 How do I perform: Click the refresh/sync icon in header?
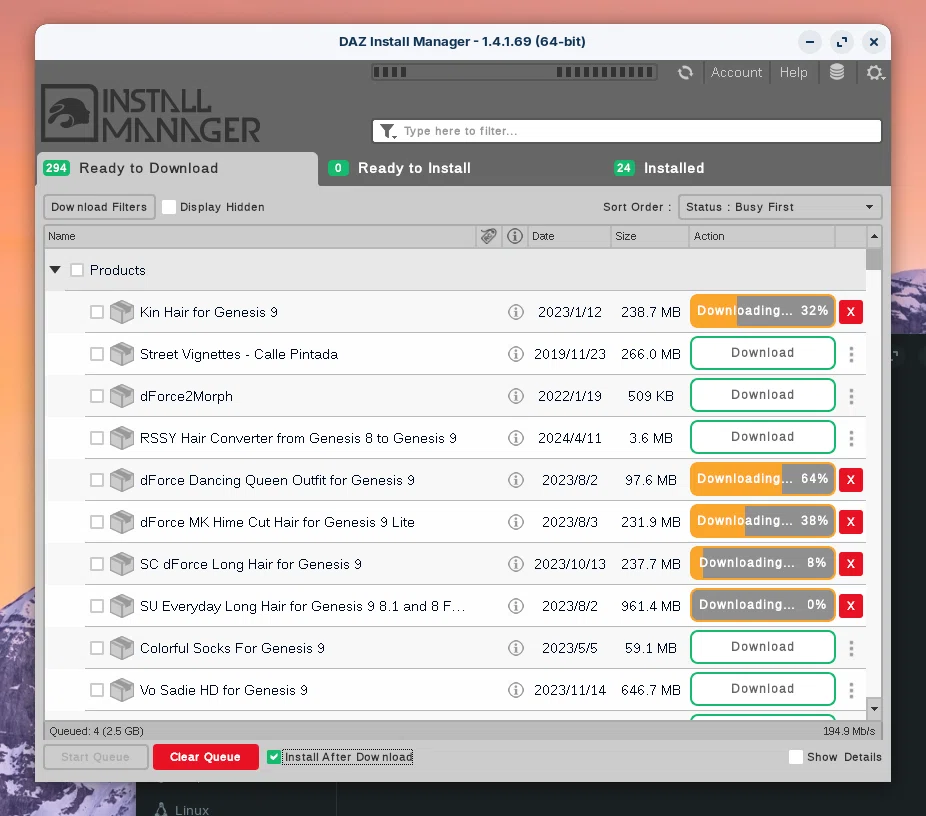tap(685, 73)
